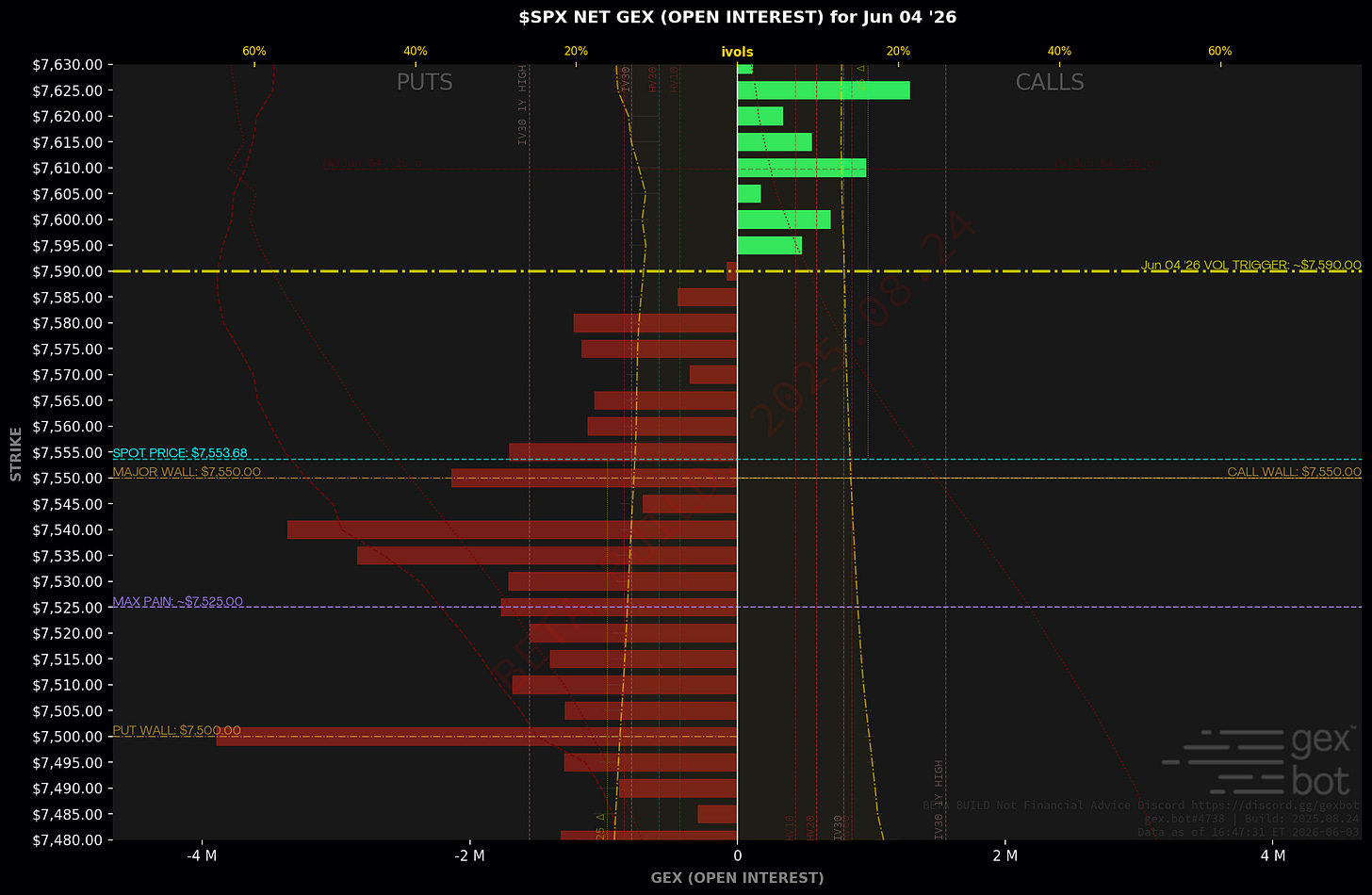Viewport: 1372px width, 895px height.
Task: Click the yellow "ivols" label above the chart
Action: click(x=737, y=52)
